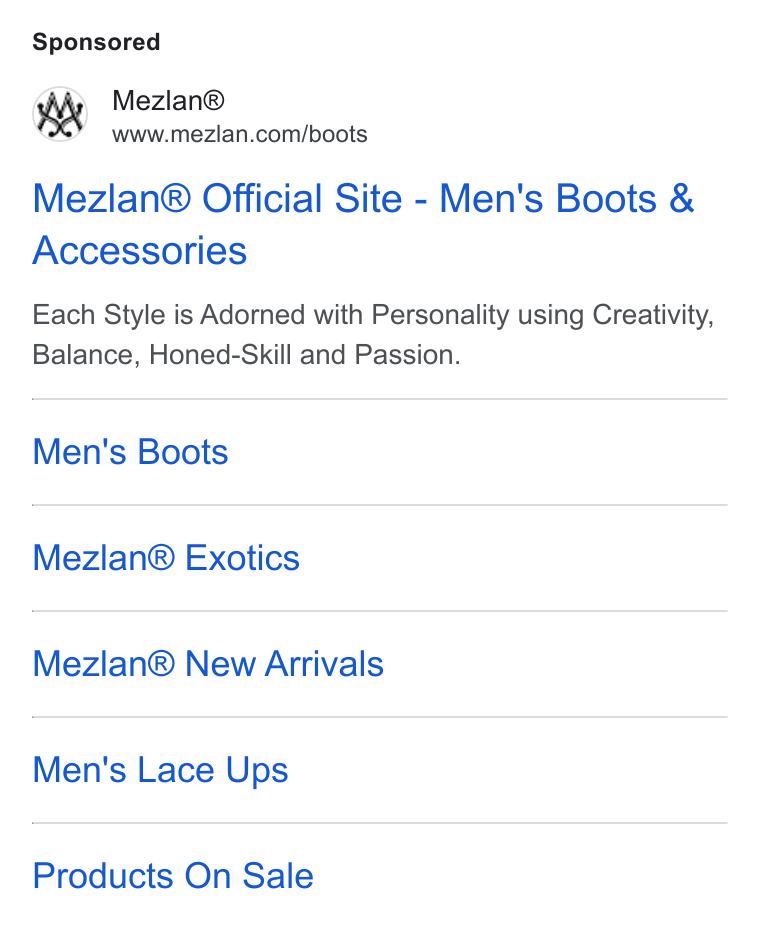The height and width of the screenshot is (928, 760).
Task: Click the word "Exotics" in the sitelinks
Action: (x=243, y=558)
